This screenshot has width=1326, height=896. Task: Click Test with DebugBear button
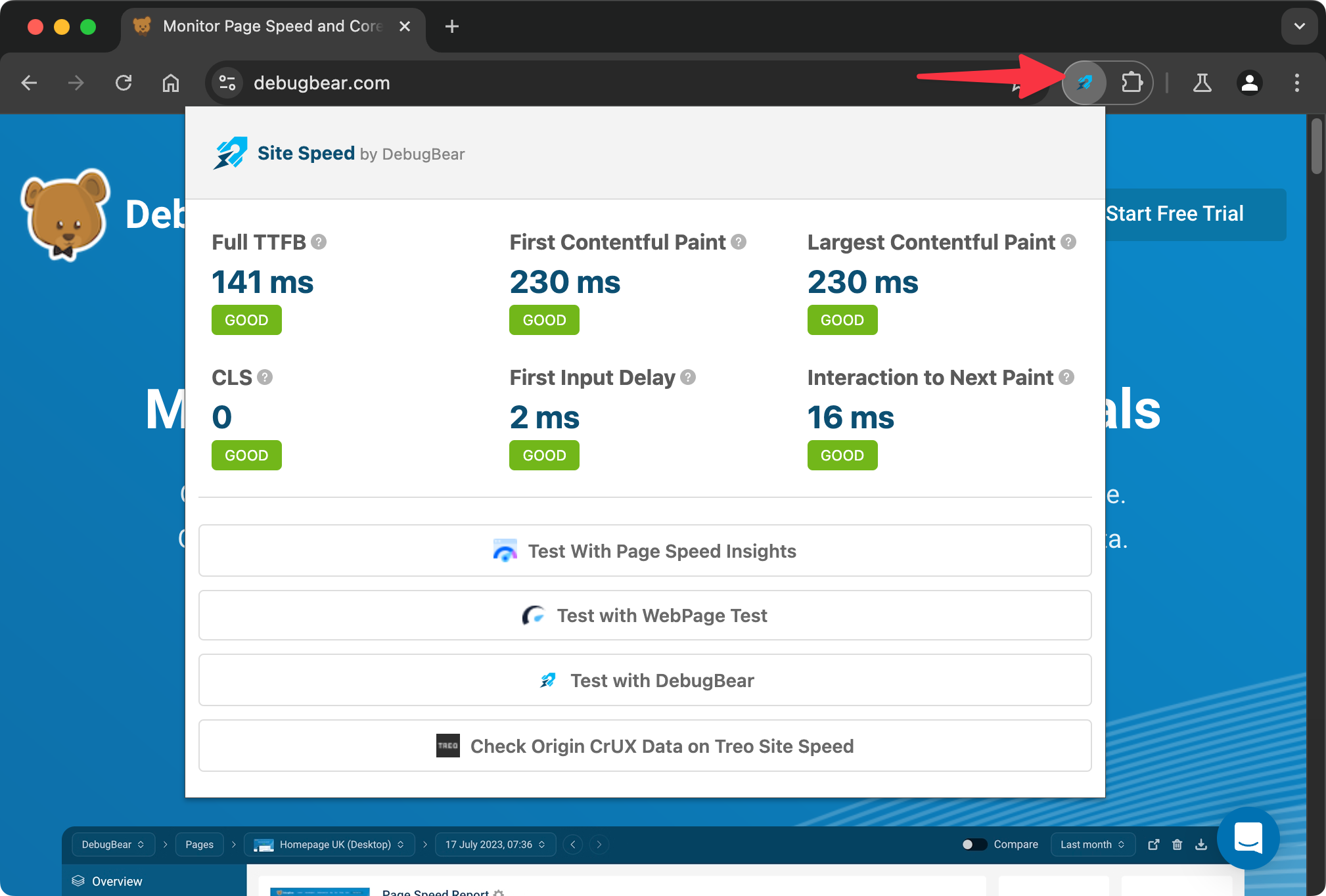click(x=645, y=680)
